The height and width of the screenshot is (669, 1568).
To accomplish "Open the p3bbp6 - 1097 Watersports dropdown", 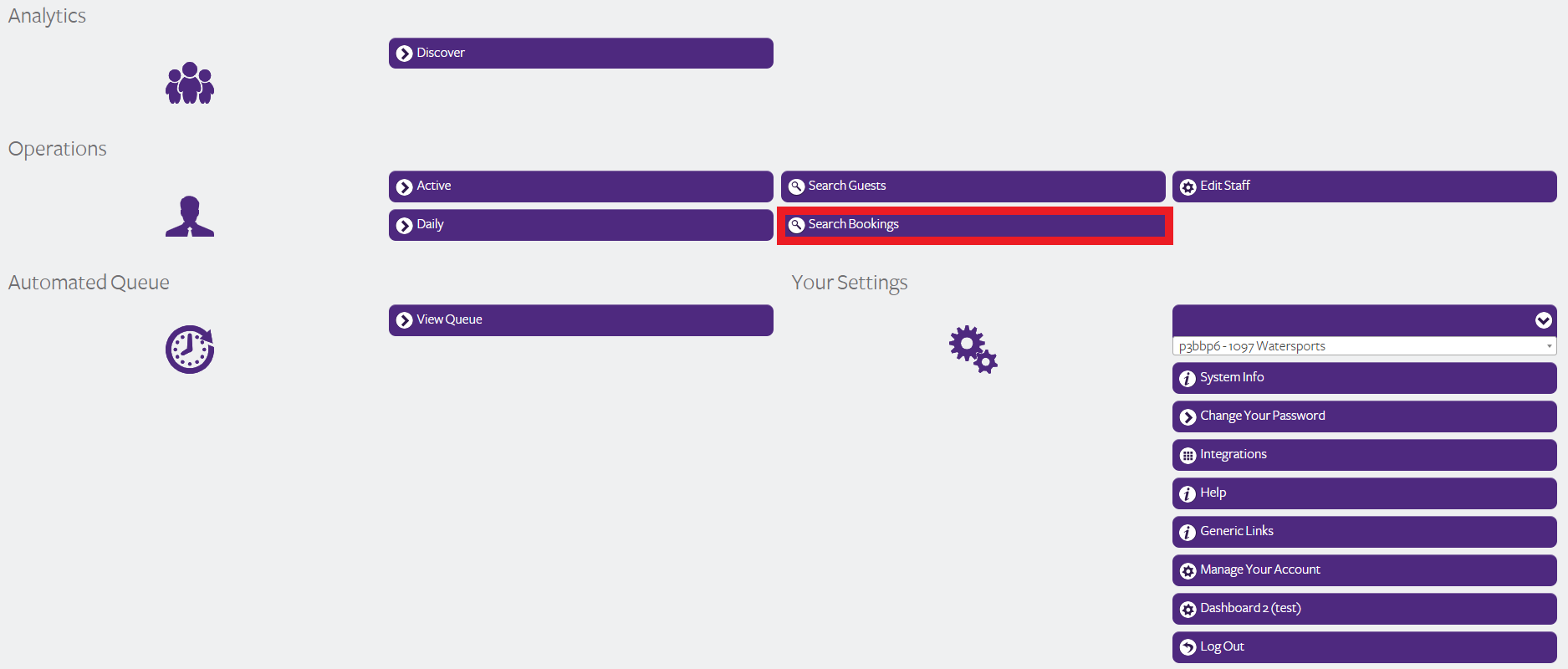I will click(x=1364, y=346).
